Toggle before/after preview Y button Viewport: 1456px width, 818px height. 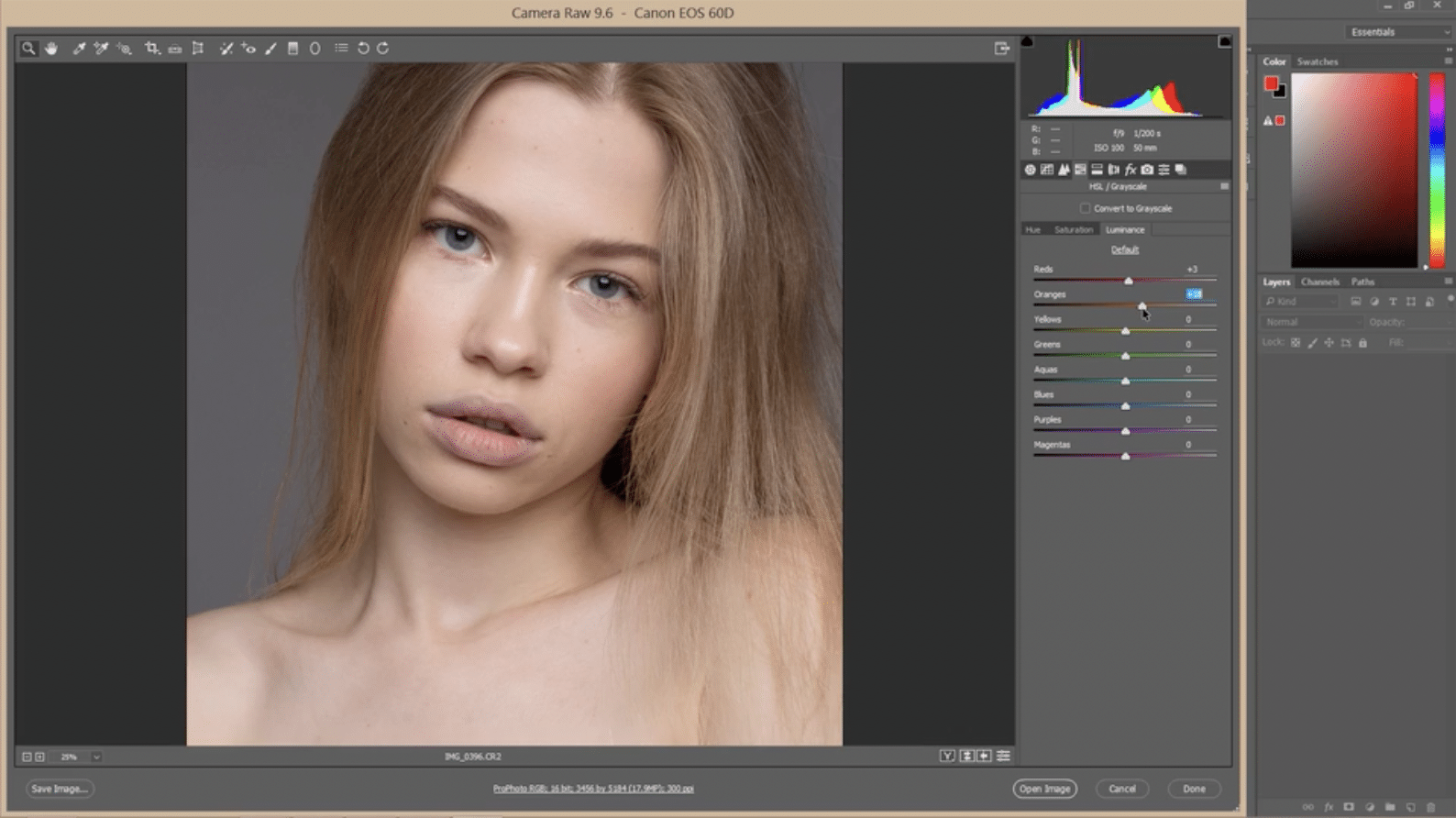tap(947, 756)
